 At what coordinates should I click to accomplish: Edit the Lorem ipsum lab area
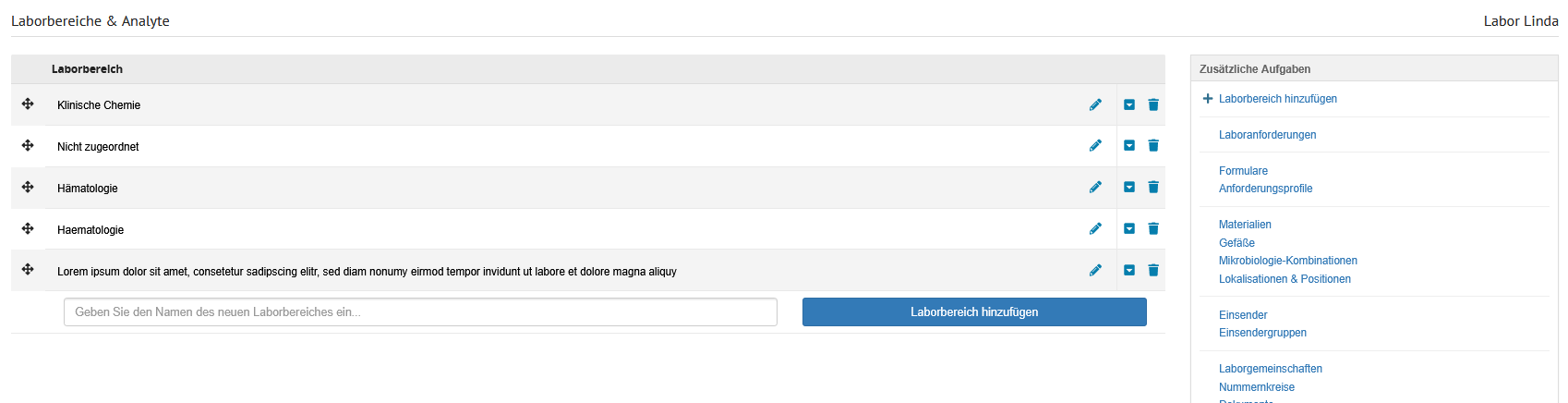1095,271
